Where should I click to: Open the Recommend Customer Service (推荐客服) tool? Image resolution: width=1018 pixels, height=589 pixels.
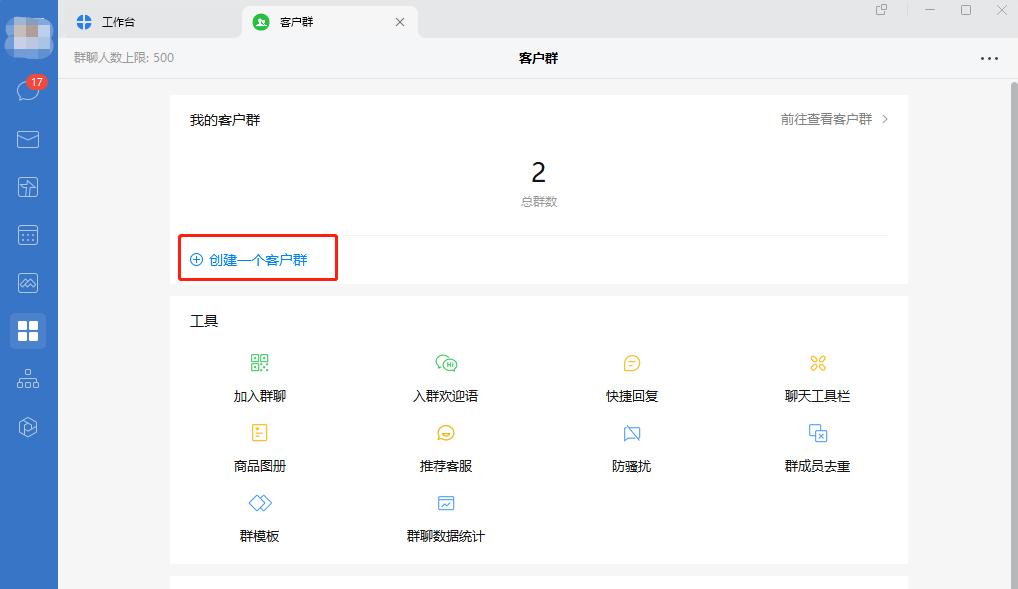pyautogui.click(x=445, y=446)
